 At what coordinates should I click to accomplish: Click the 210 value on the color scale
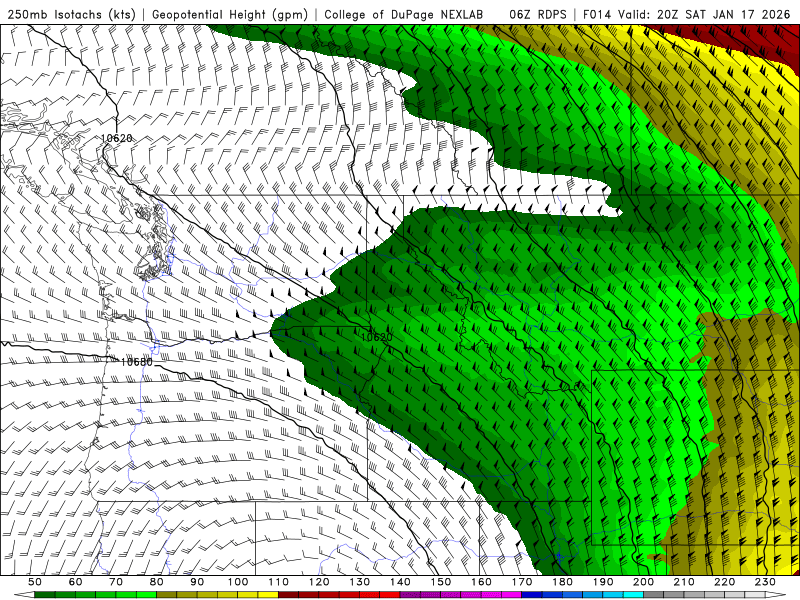(684, 582)
